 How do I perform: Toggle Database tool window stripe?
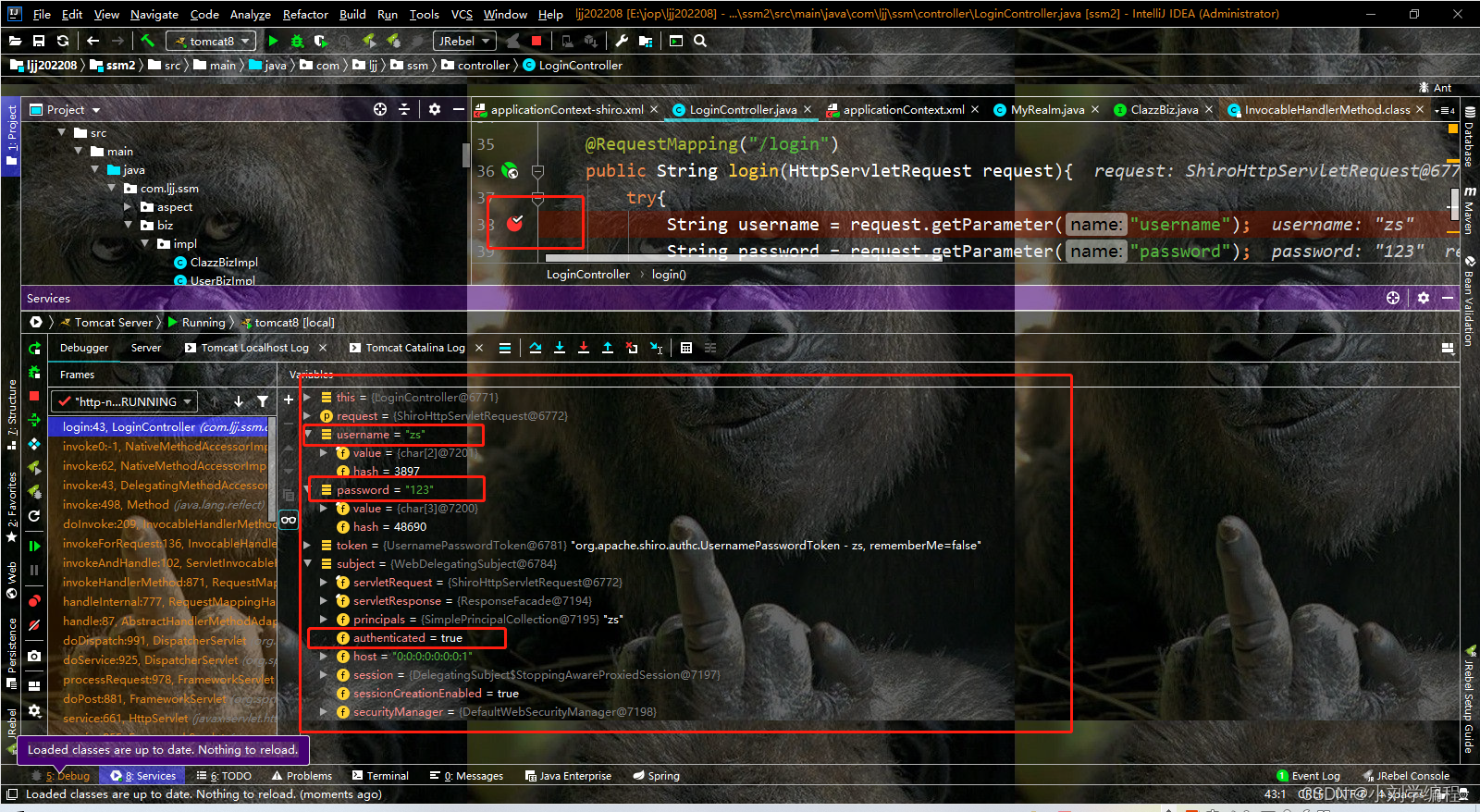point(1468,138)
